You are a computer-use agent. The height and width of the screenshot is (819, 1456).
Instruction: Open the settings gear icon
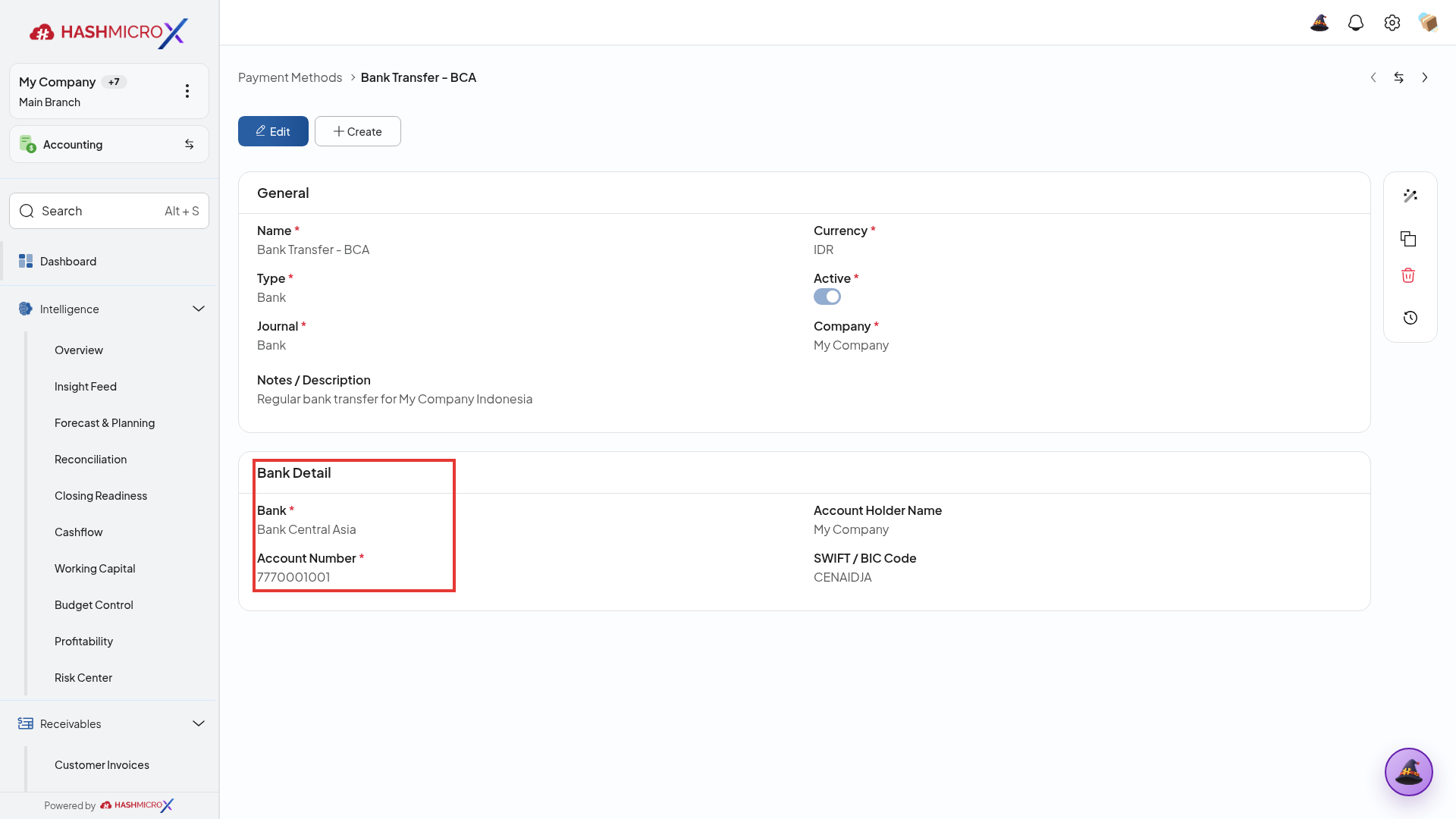tap(1392, 23)
